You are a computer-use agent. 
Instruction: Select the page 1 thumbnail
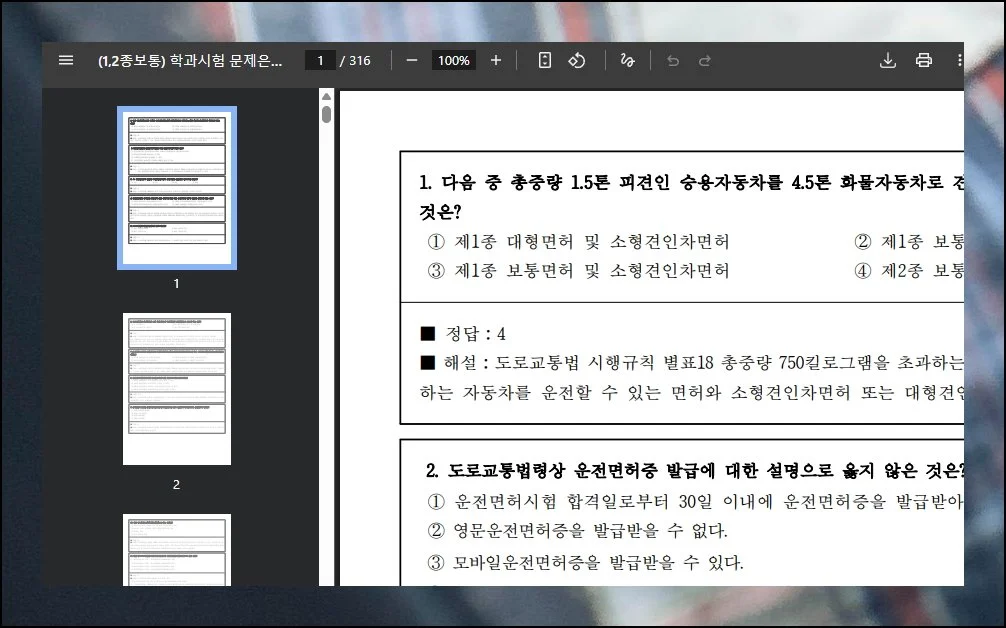pyautogui.click(x=177, y=188)
